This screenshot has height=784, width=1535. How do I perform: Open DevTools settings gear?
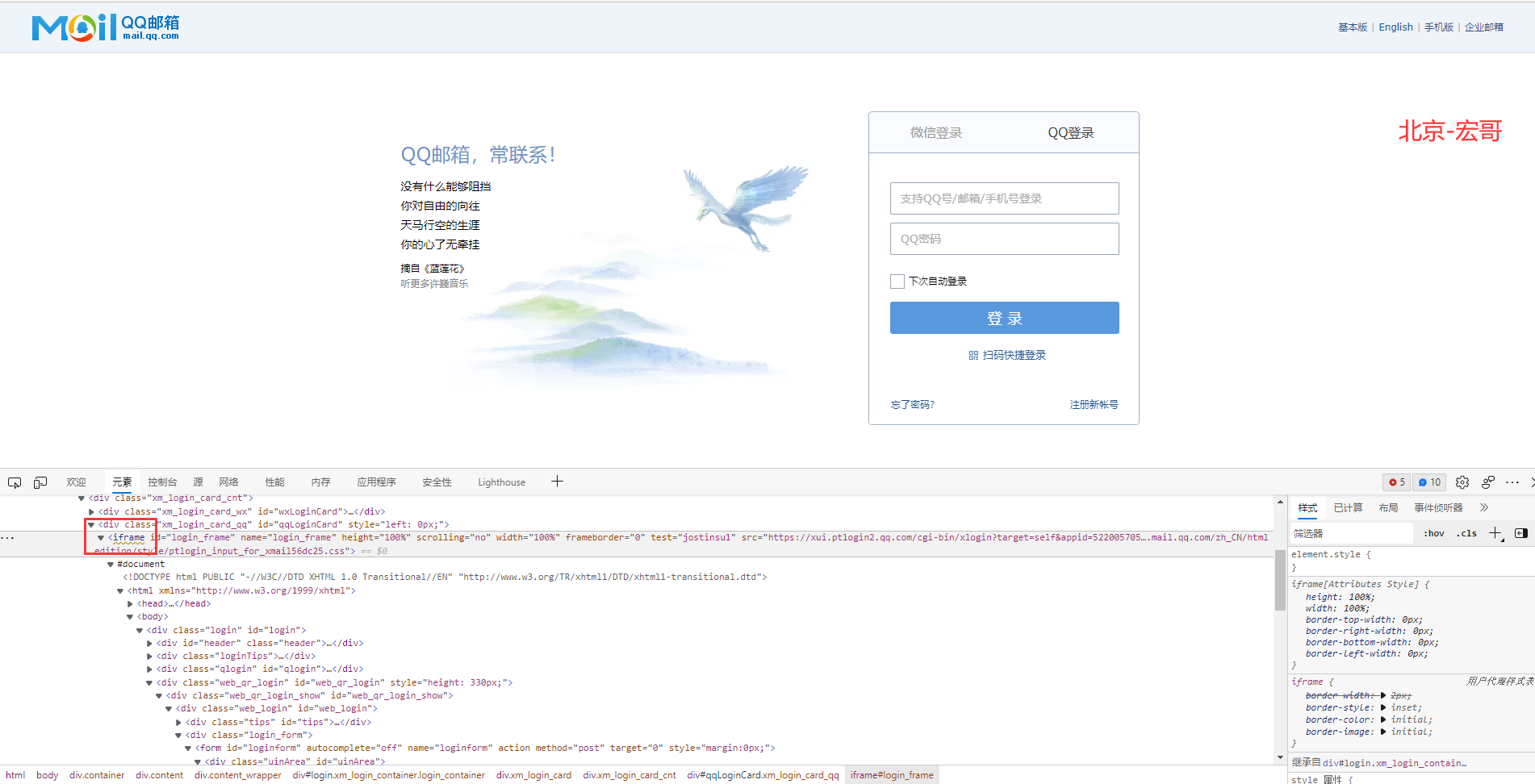1462,482
